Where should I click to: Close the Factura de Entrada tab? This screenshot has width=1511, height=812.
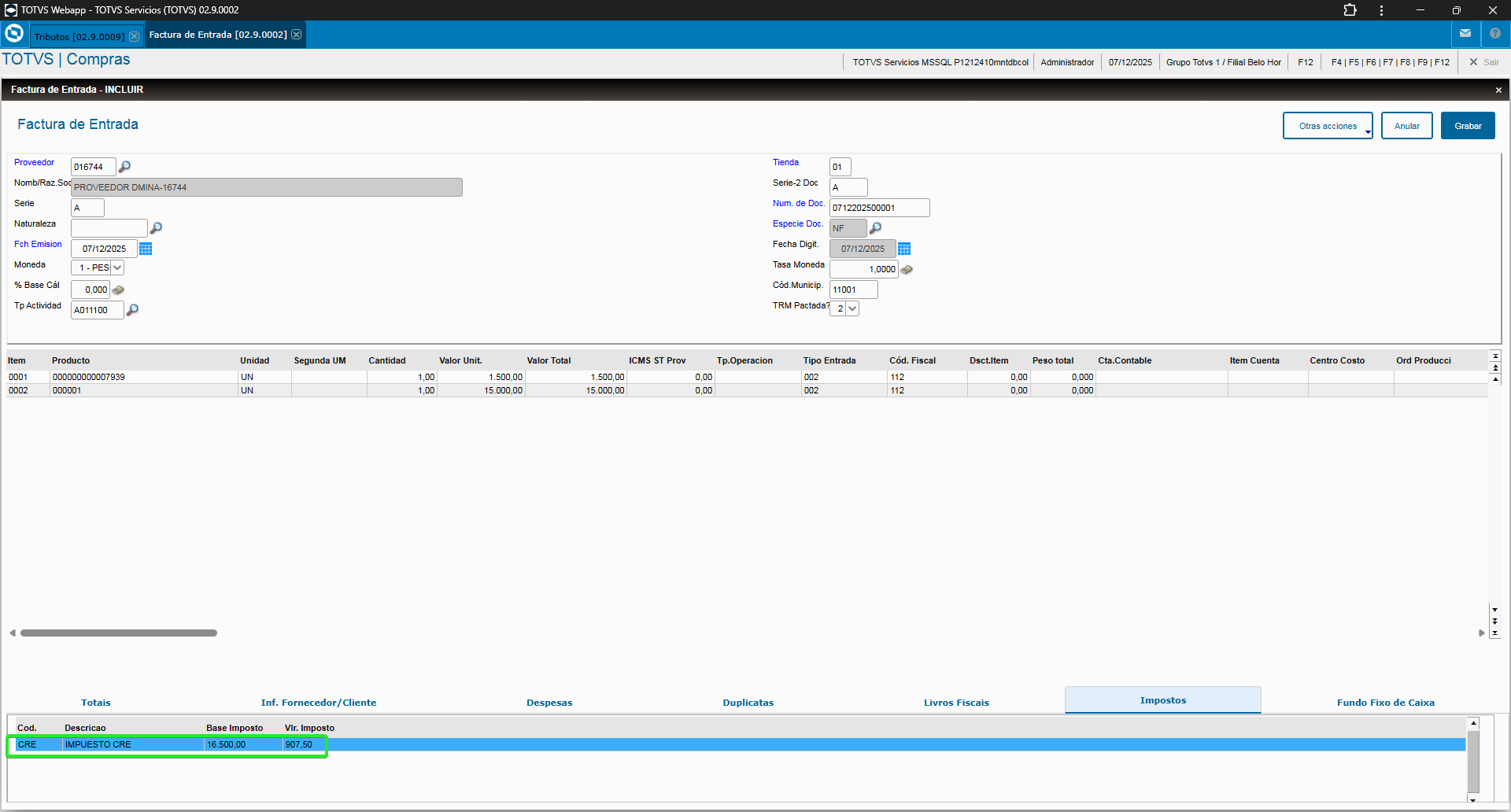point(297,35)
